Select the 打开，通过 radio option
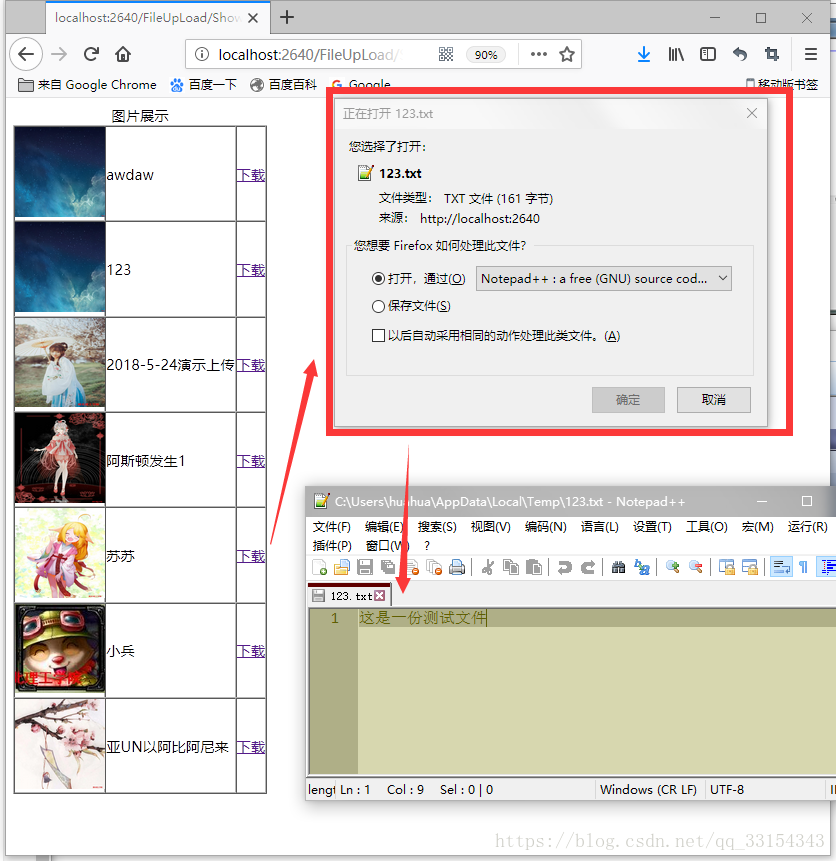This screenshot has width=836, height=861. pos(378,278)
